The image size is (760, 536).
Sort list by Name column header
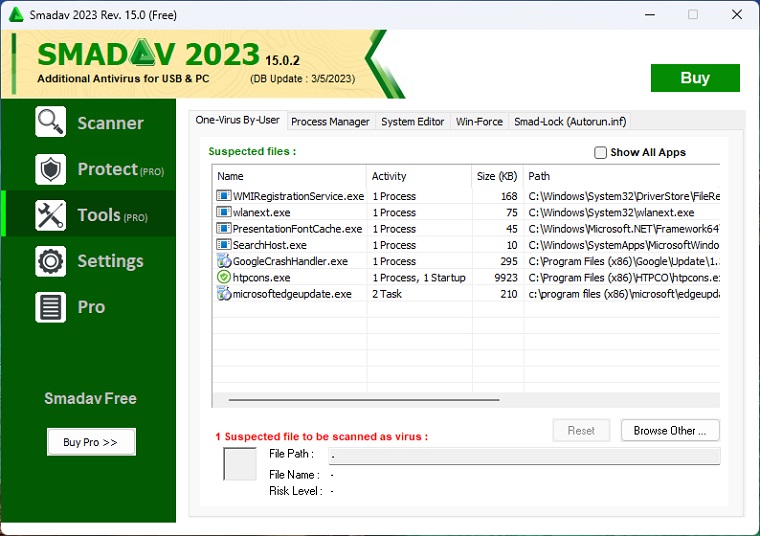tap(289, 176)
